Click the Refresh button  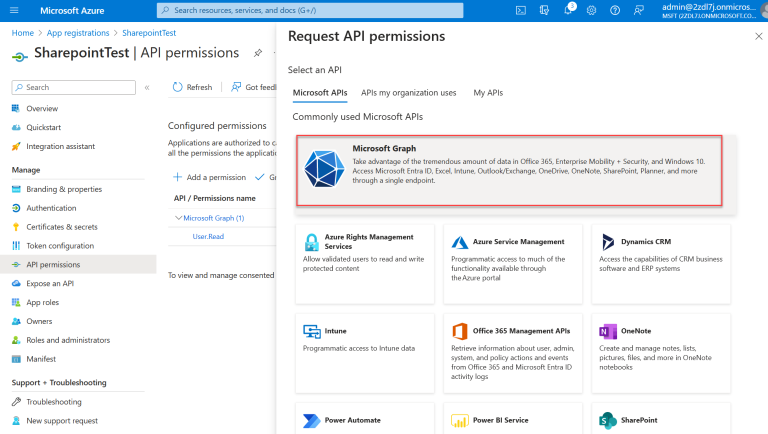(192, 87)
